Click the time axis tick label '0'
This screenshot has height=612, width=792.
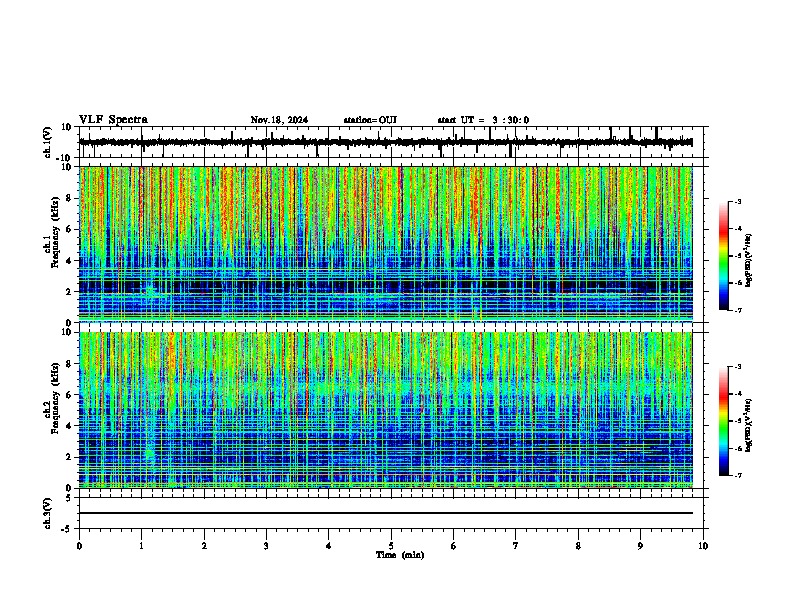click(x=79, y=546)
